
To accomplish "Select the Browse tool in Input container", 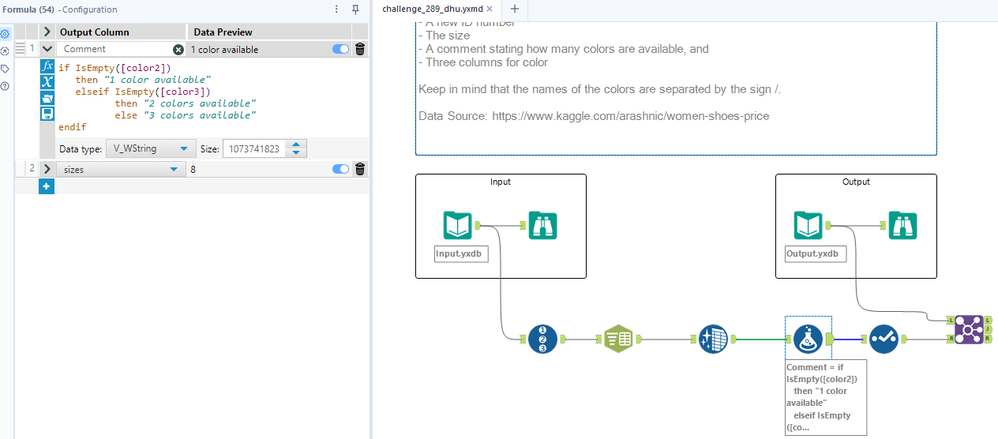I will [543, 225].
